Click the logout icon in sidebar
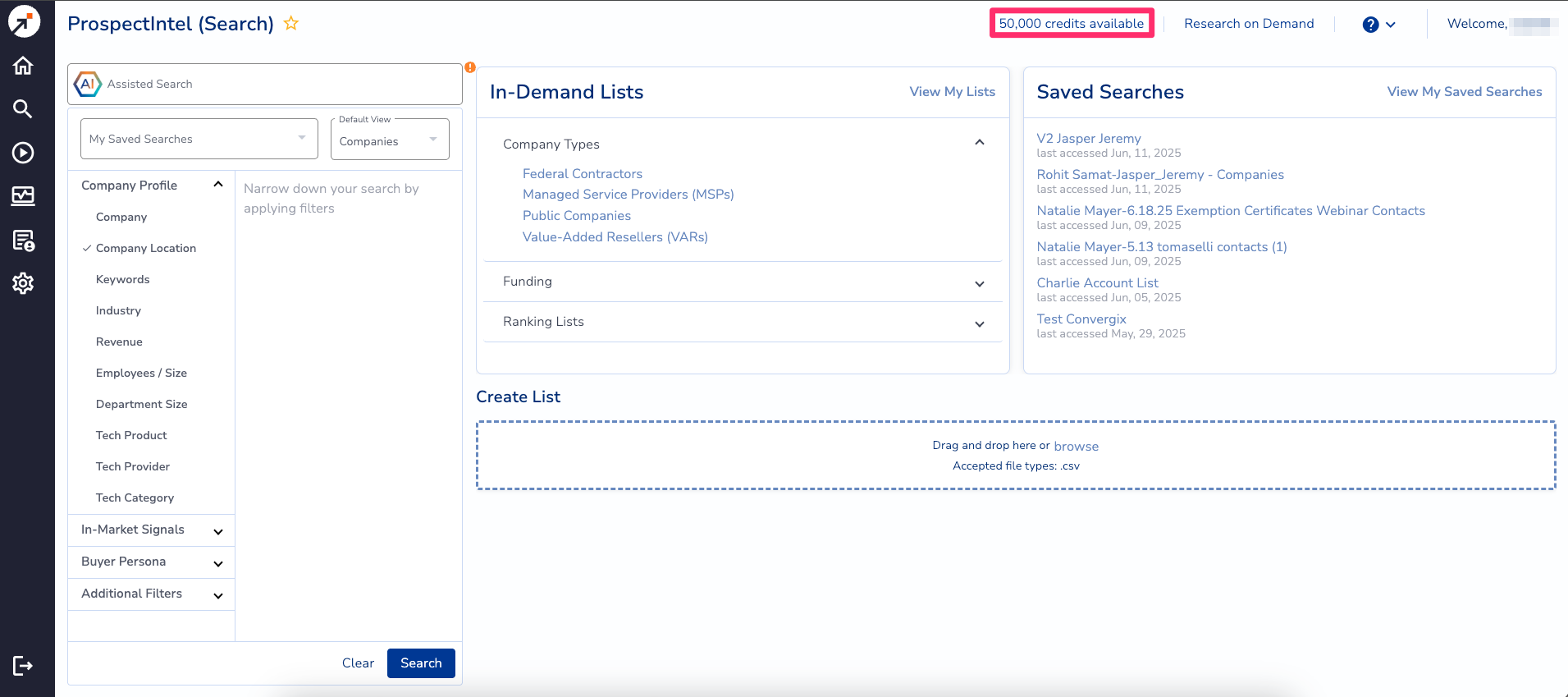The image size is (1568, 697). 23,665
